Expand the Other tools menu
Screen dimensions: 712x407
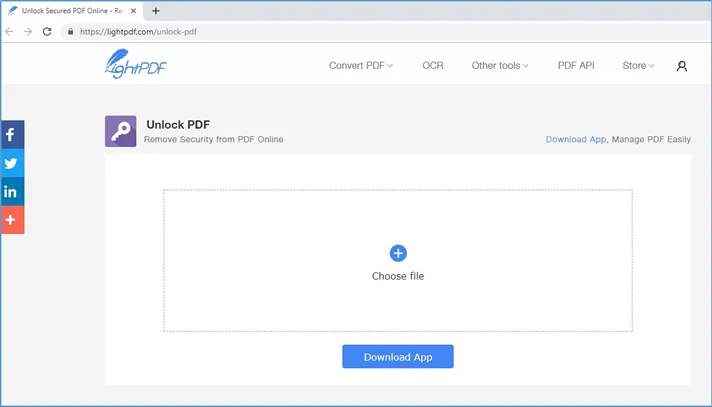tap(499, 65)
